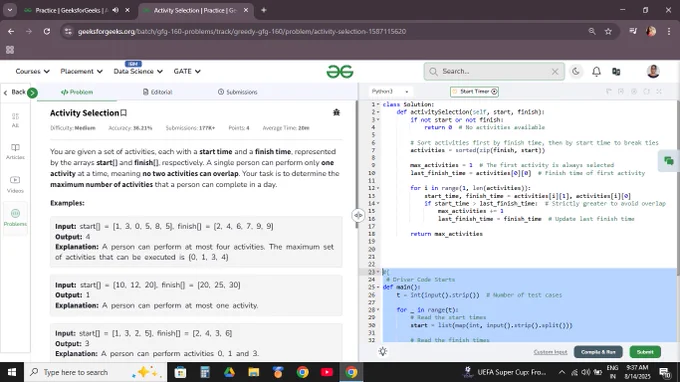680x382 pixels.
Task: Show hidden system tray icons
Action: pos(562,372)
